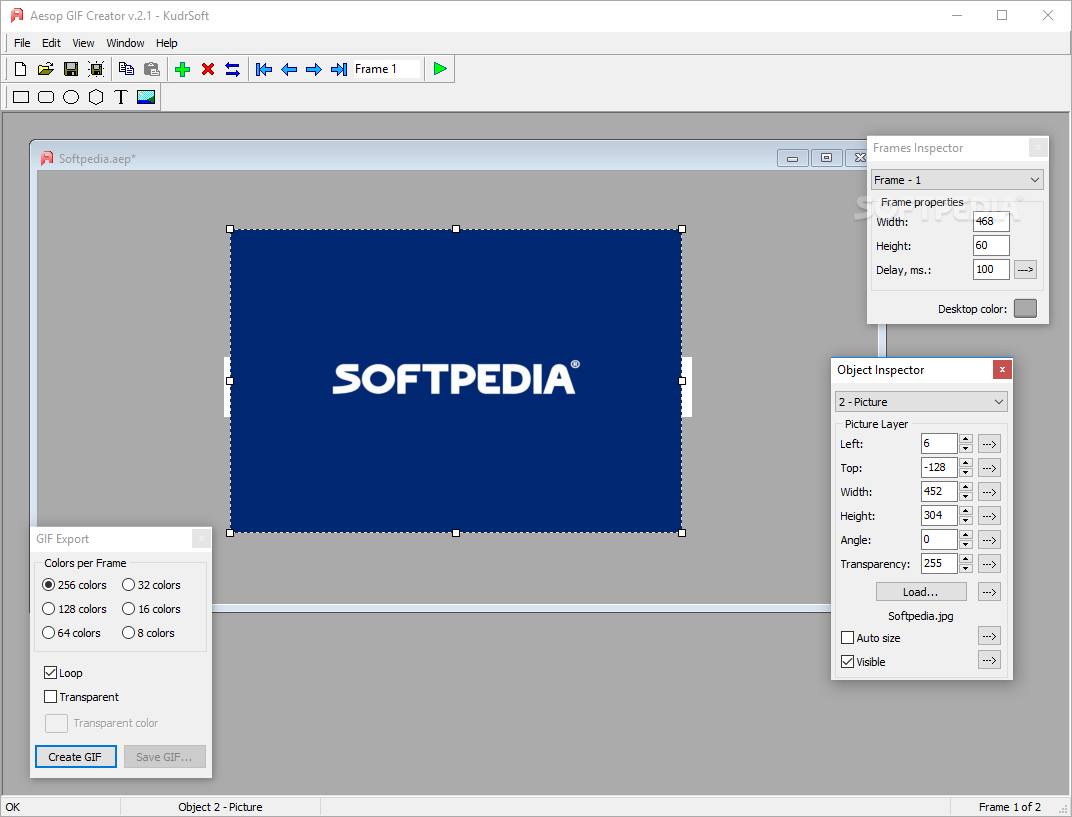Decrease Height value in Object Inspector
Viewport: 1072px width, 817px height.
(965, 520)
